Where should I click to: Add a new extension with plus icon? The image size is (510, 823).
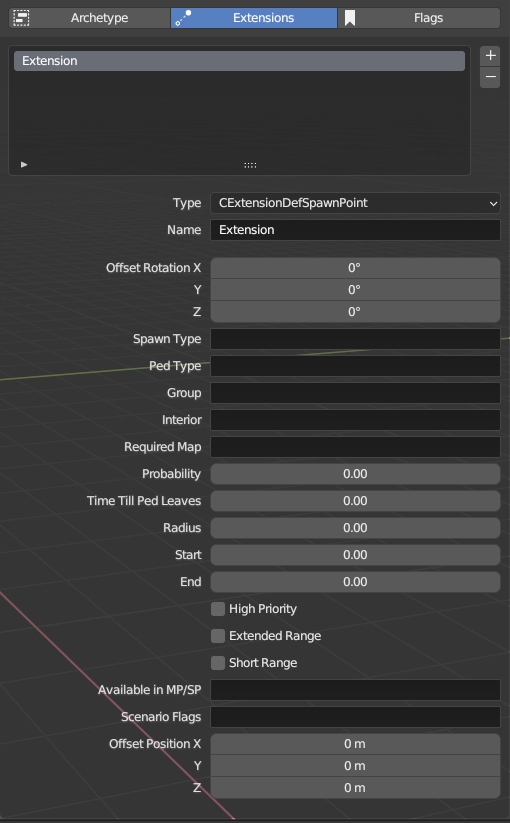pos(491,56)
